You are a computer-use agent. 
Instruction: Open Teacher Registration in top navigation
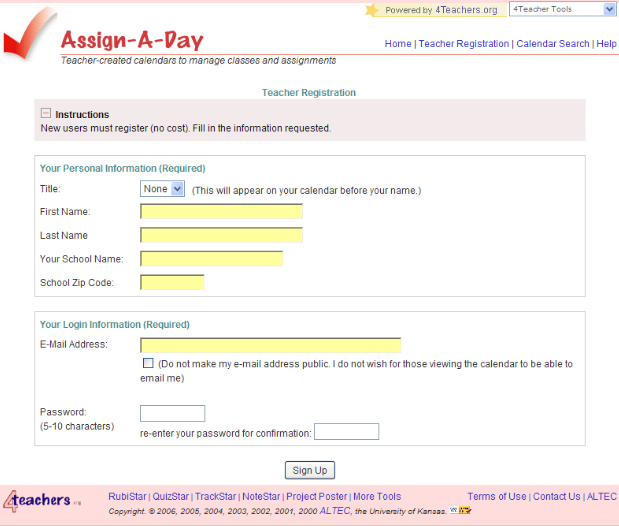(464, 43)
